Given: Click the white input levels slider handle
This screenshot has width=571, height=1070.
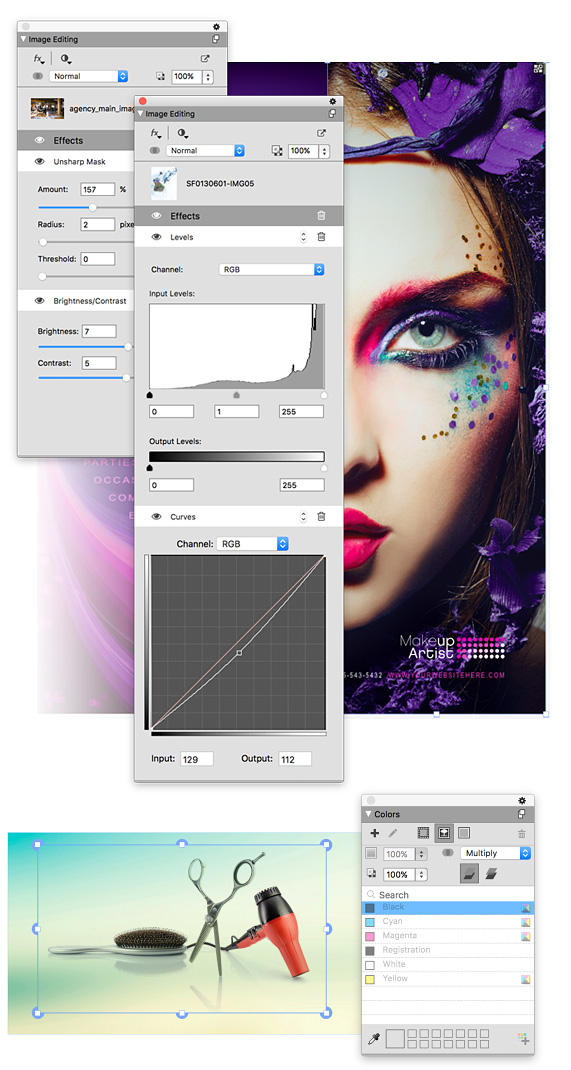Looking at the screenshot, I should [x=323, y=395].
